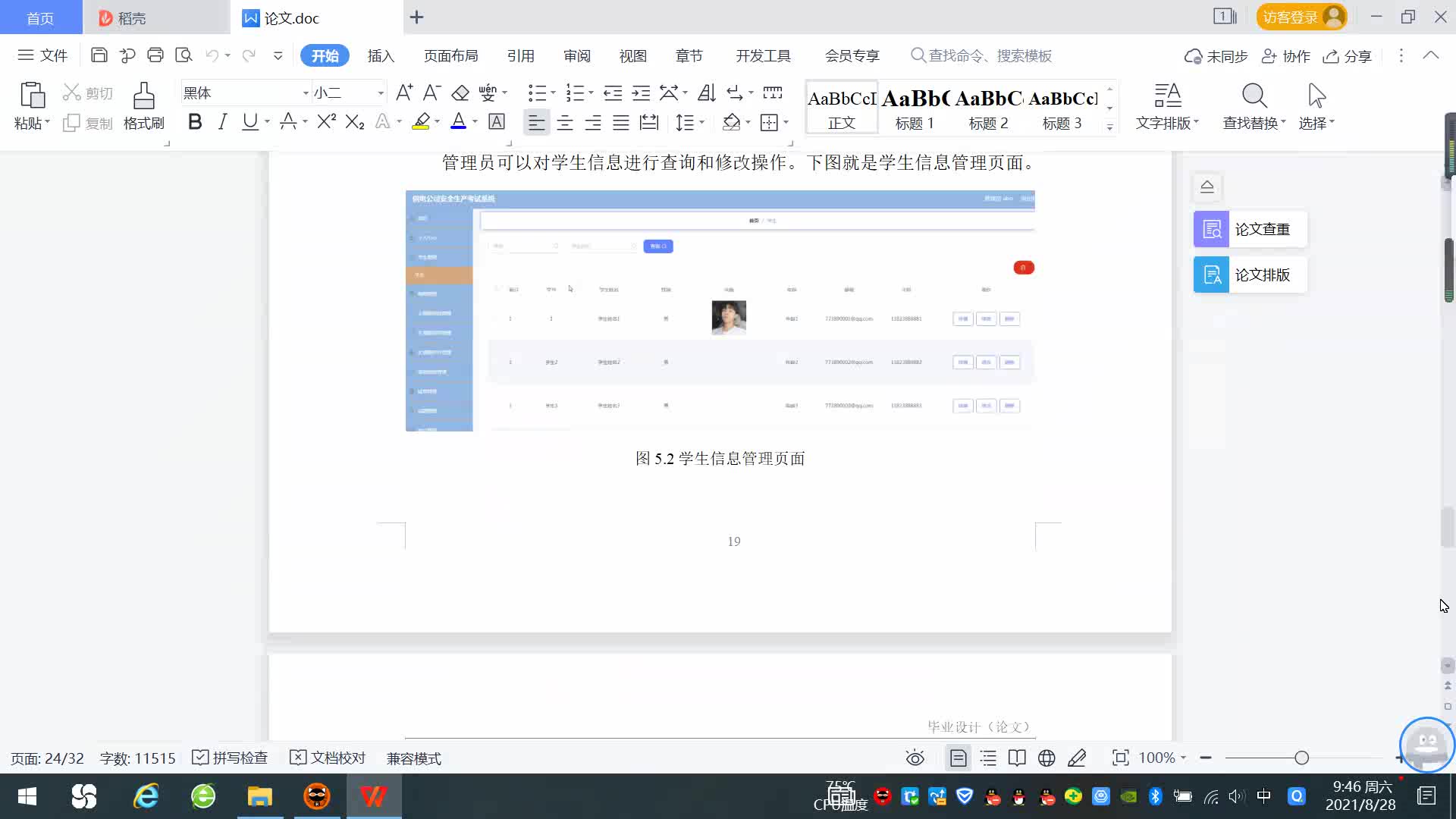Open the font name dropdown showing 黑体
This screenshot has height=819, width=1456.
coord(306,93)
